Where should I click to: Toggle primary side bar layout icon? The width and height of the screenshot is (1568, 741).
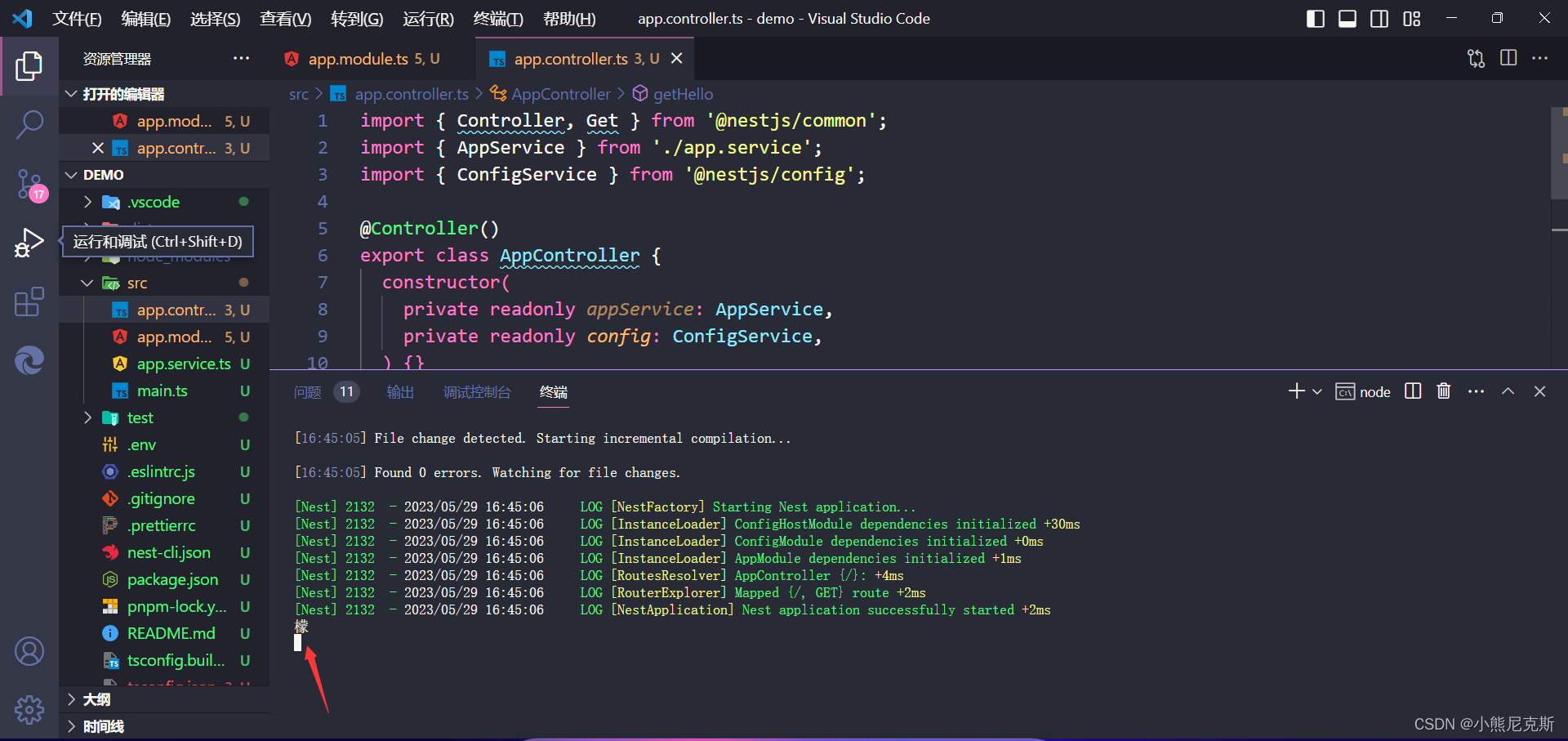(1316, 19)
